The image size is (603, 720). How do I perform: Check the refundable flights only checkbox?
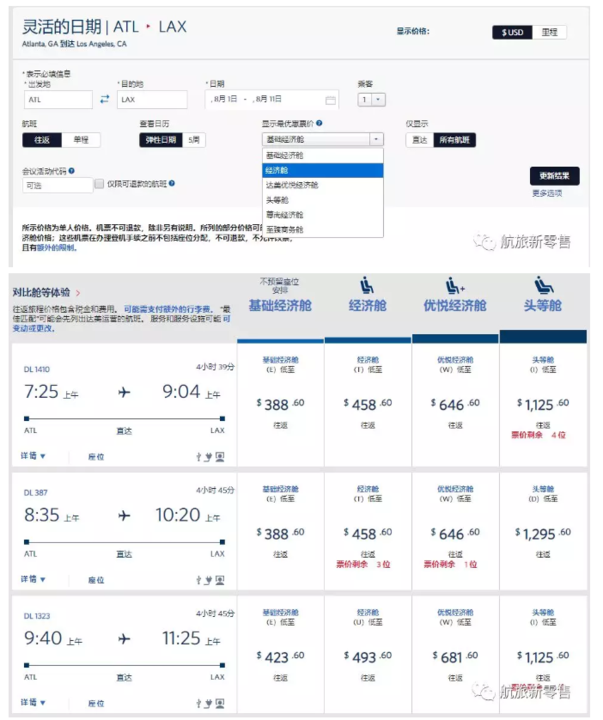click(x=99, y=184)
